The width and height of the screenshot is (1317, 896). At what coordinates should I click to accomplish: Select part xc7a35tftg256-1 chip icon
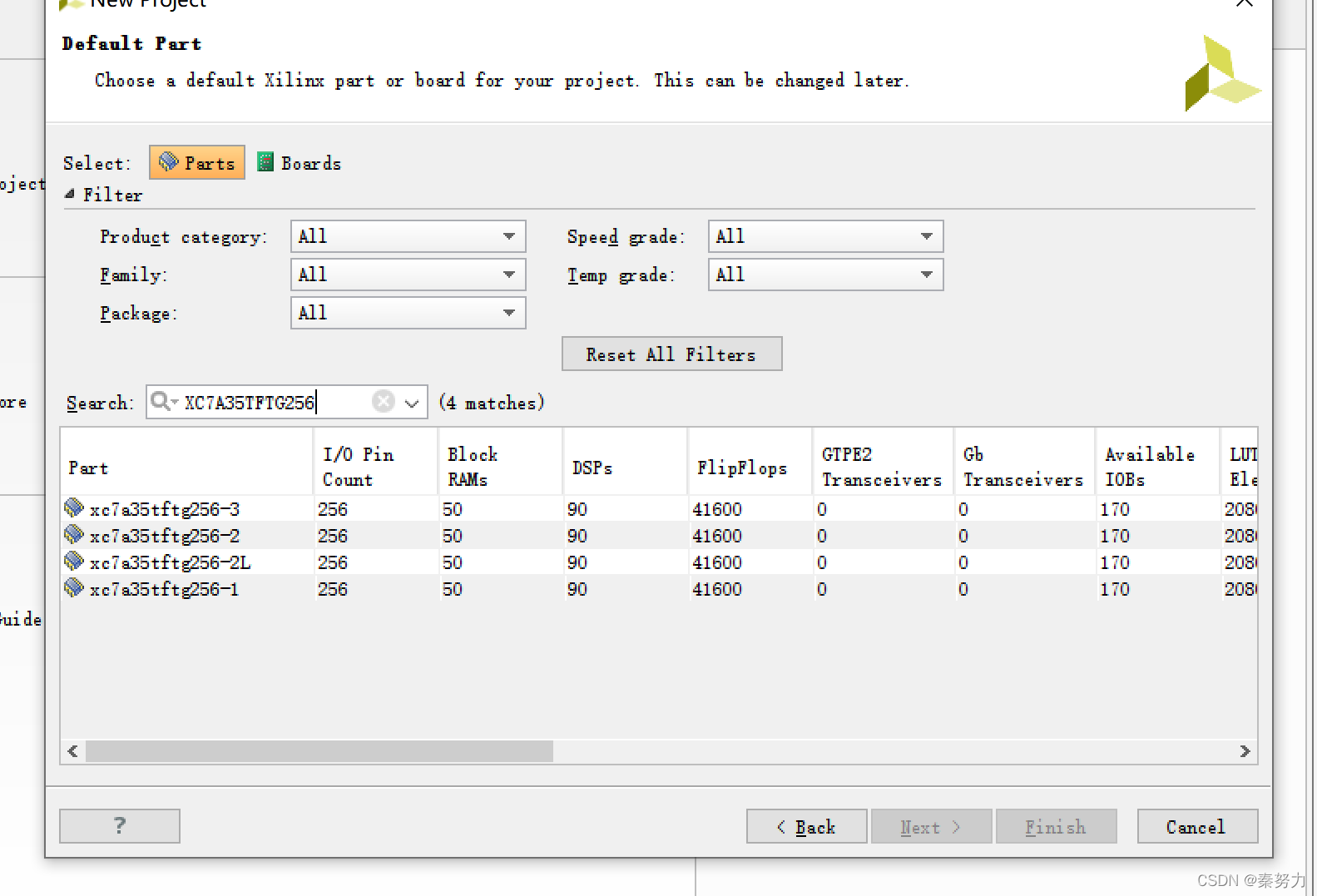(x=74, y=587)
